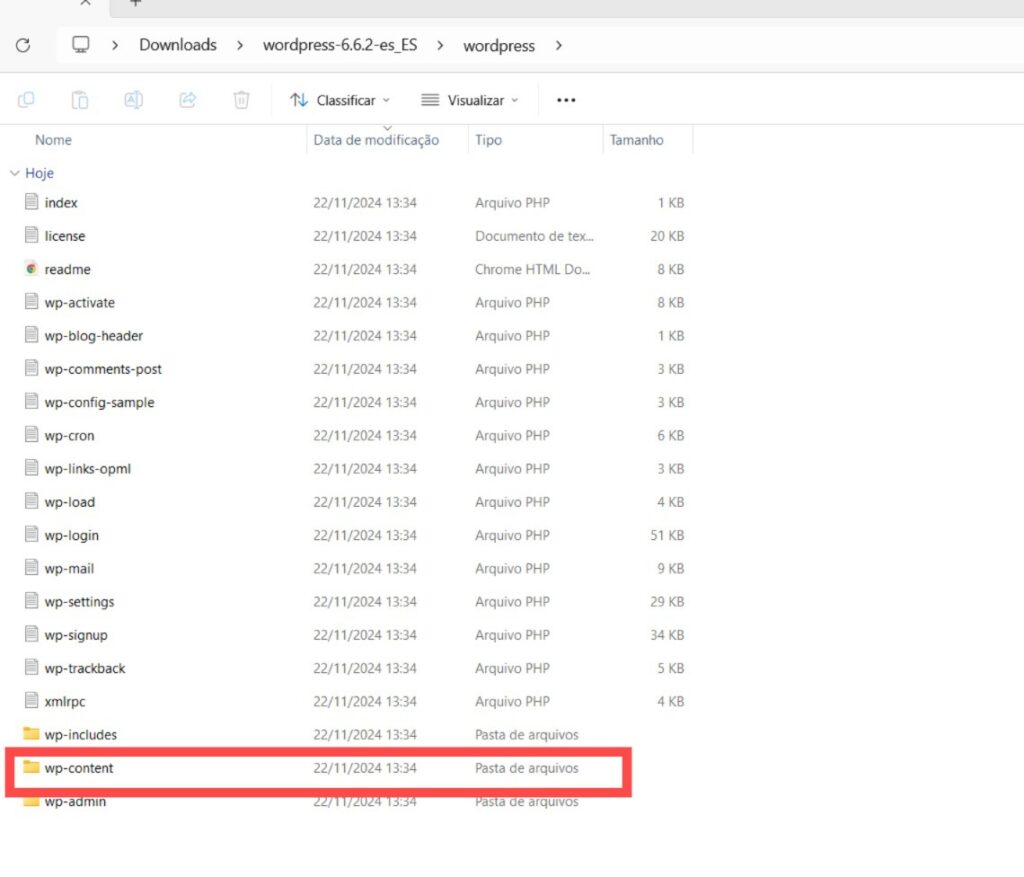Screen dimensions: 1024x877
Task: Click the Copy icon in toolbar
Action: [x=27, y=100]
